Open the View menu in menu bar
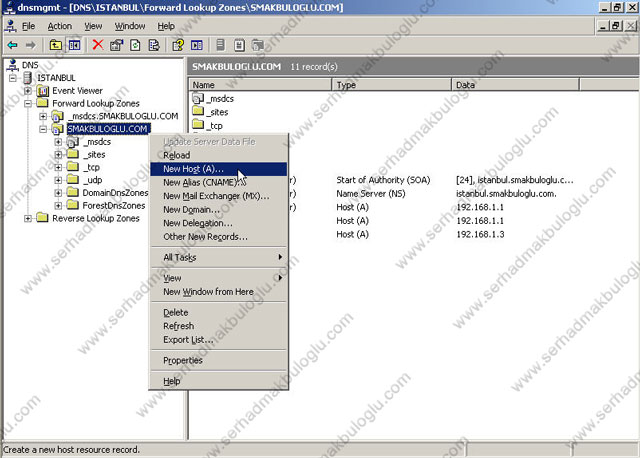The height and width of the screenshot is (458, 640). point(93,26)
